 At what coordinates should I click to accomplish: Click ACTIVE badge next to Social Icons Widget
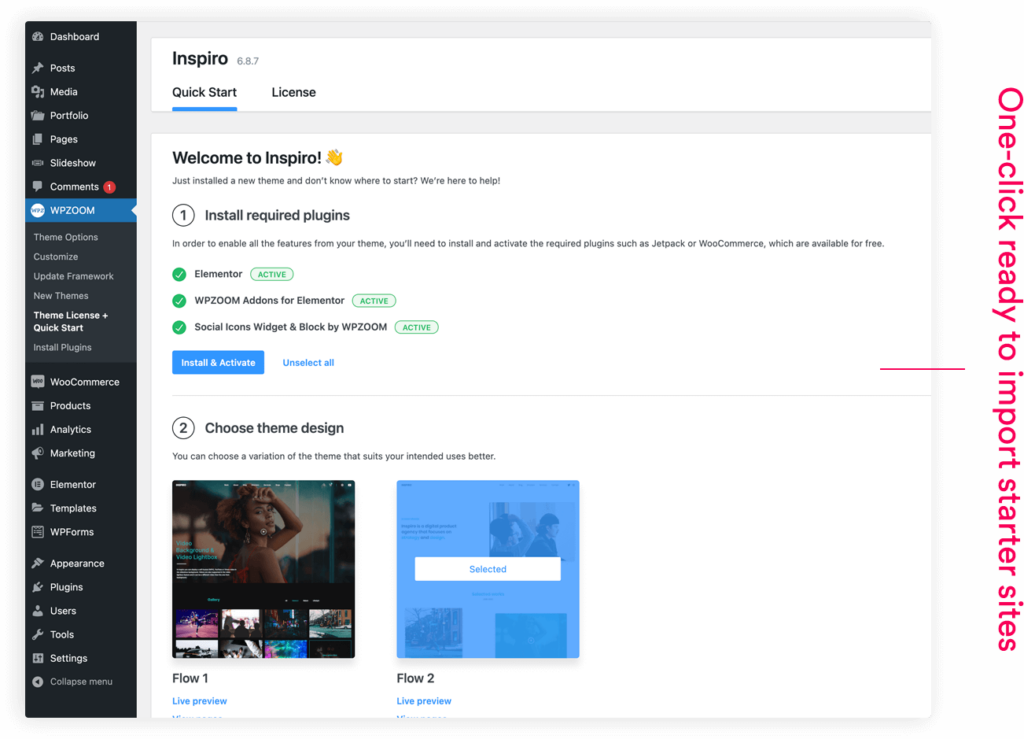pos(417,327)
